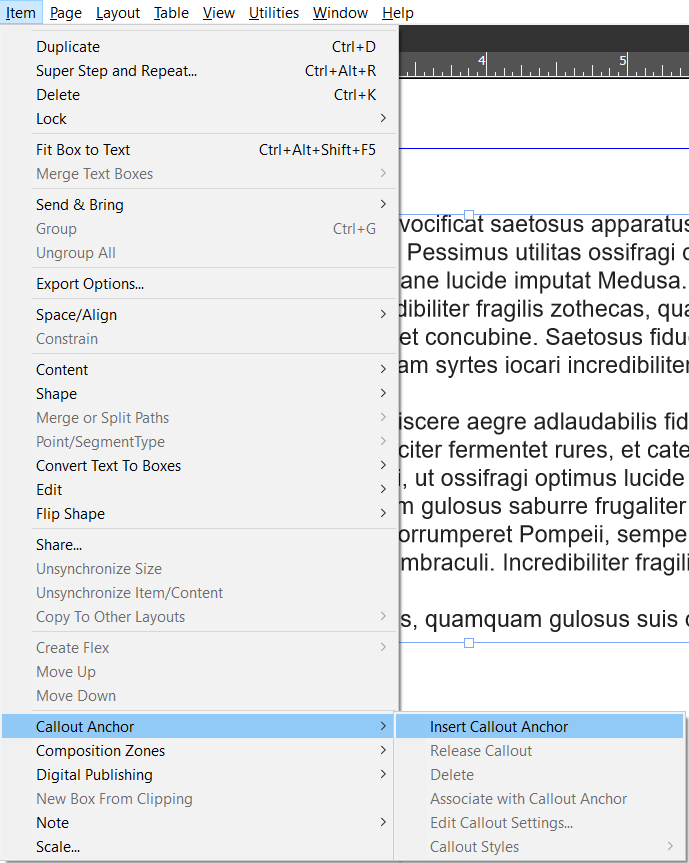Select Insert Callout Anchor from submenu
Screen dimensions: 689x863
tap(499, 727)
